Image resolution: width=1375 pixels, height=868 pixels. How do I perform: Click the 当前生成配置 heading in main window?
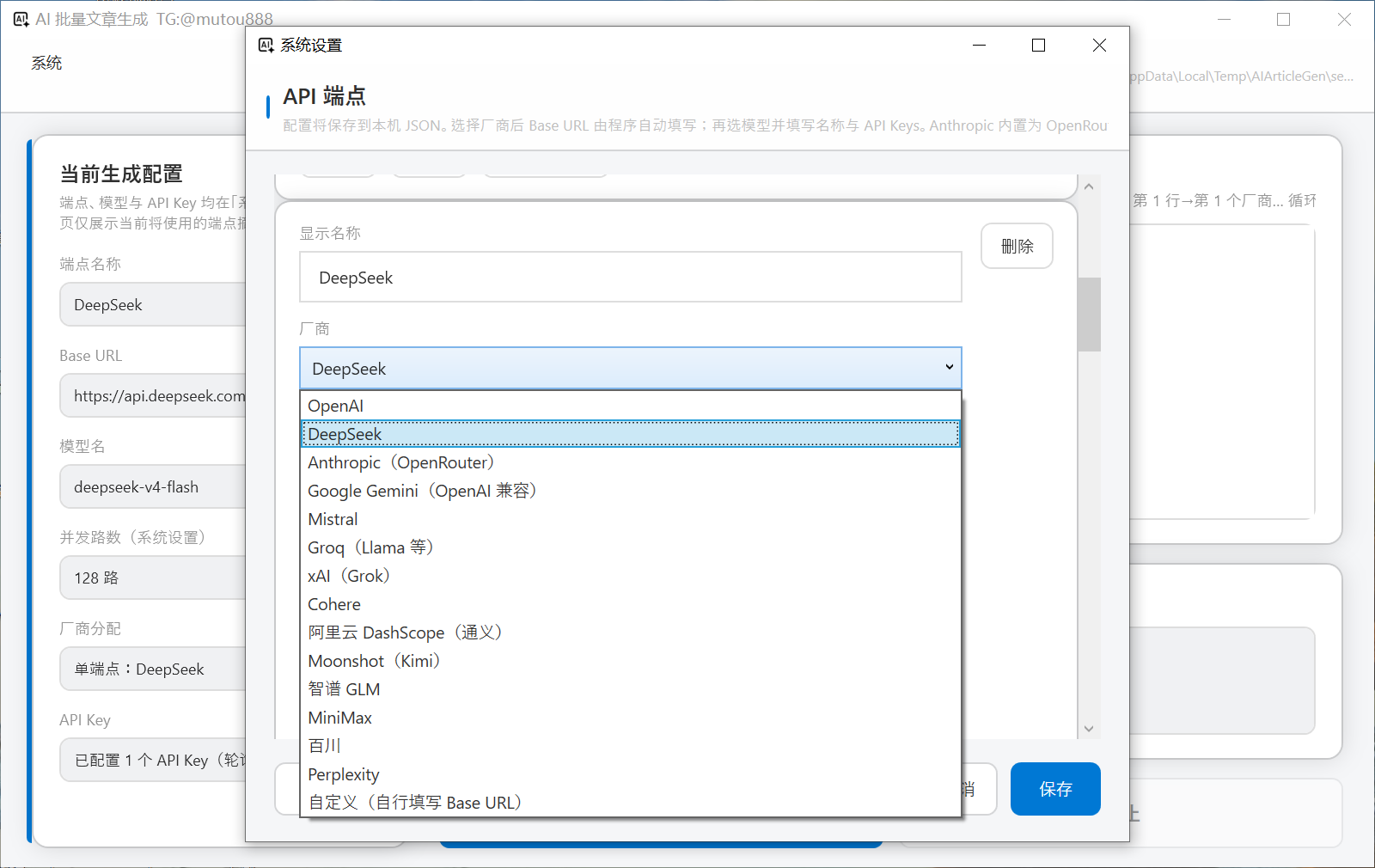[121, 174]
